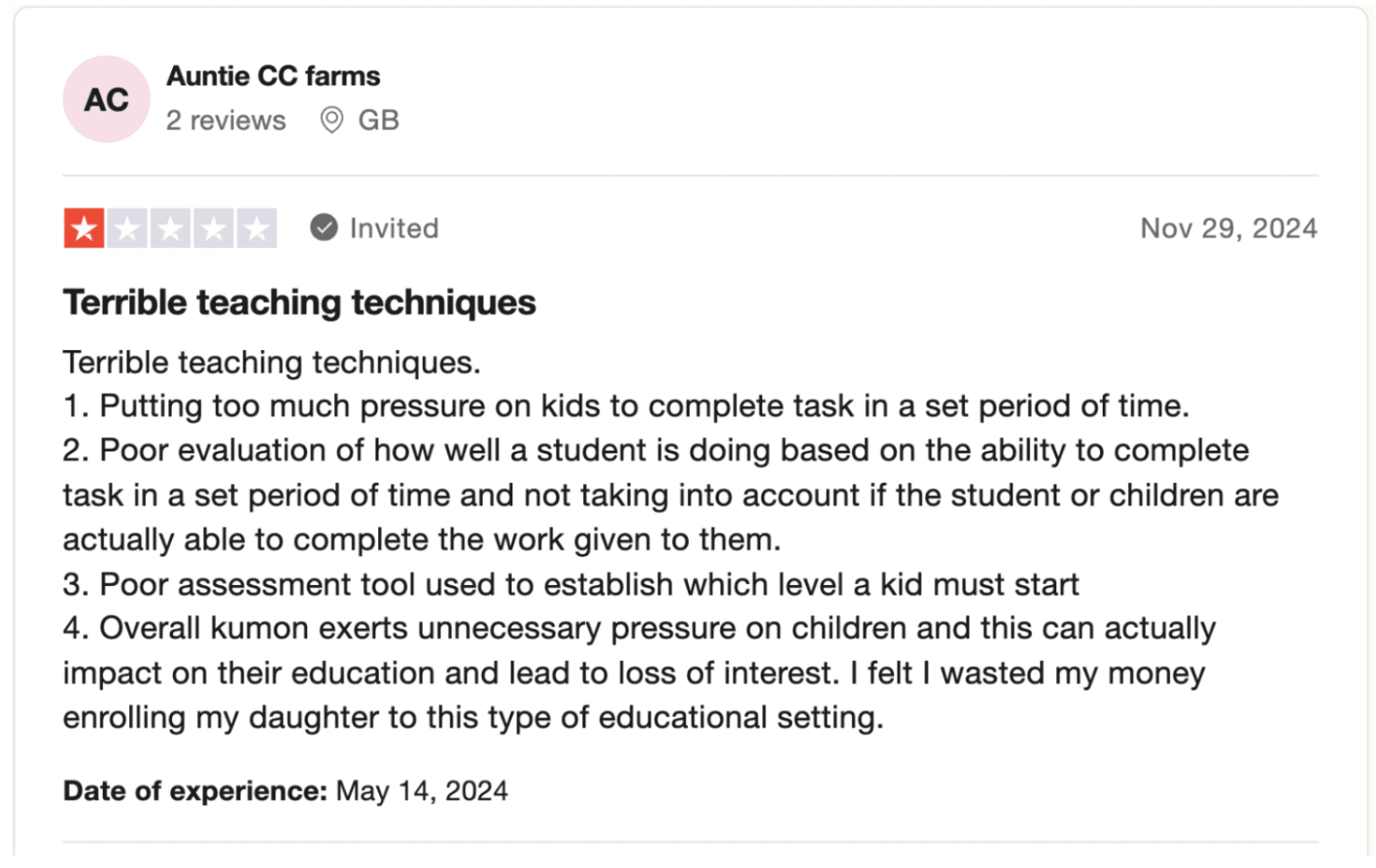Click the fourth star icon
1376x868 pixels.
click(x=213, y=228)
